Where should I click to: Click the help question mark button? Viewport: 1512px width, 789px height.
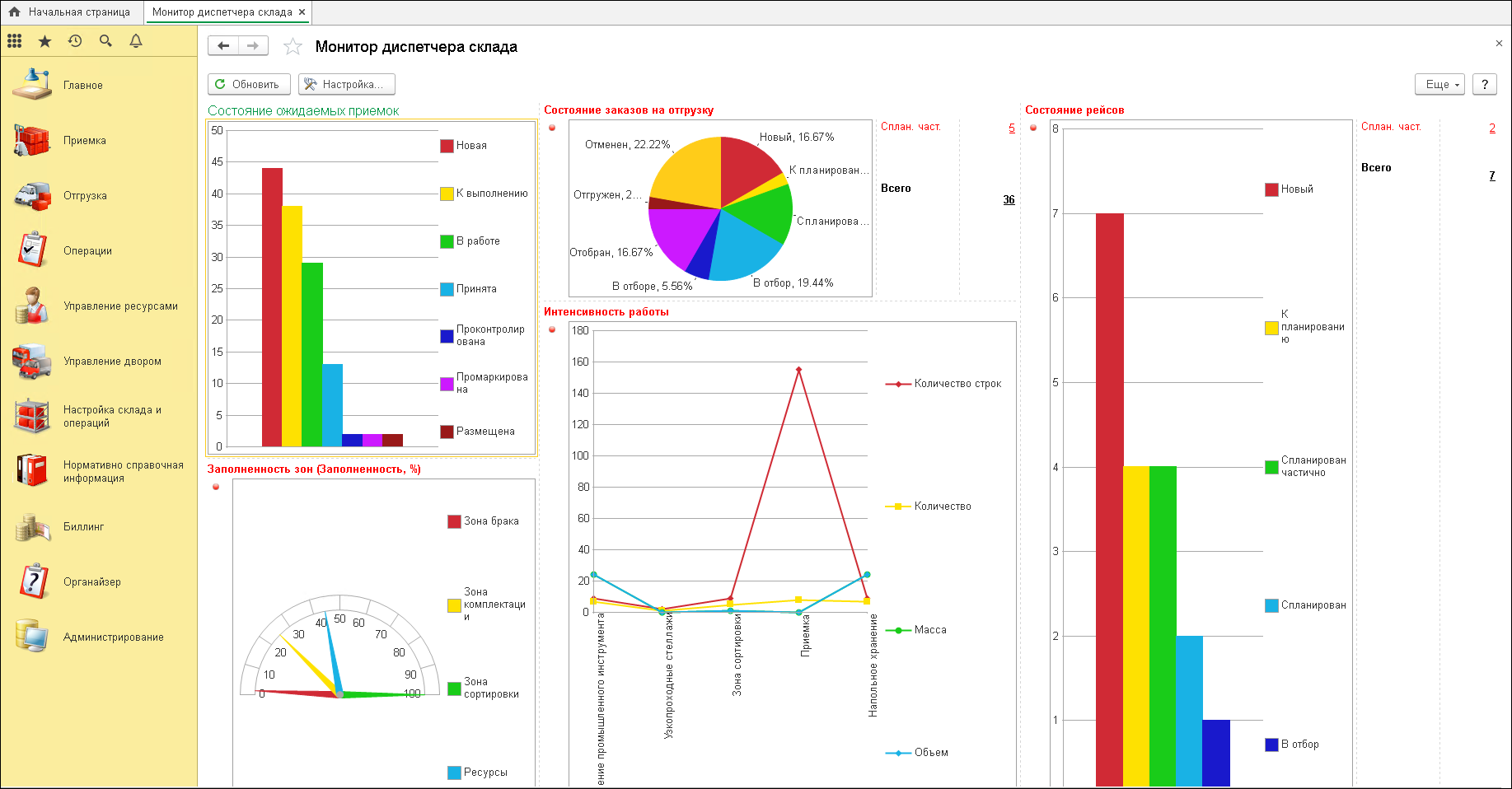(x=1484, y=84)
